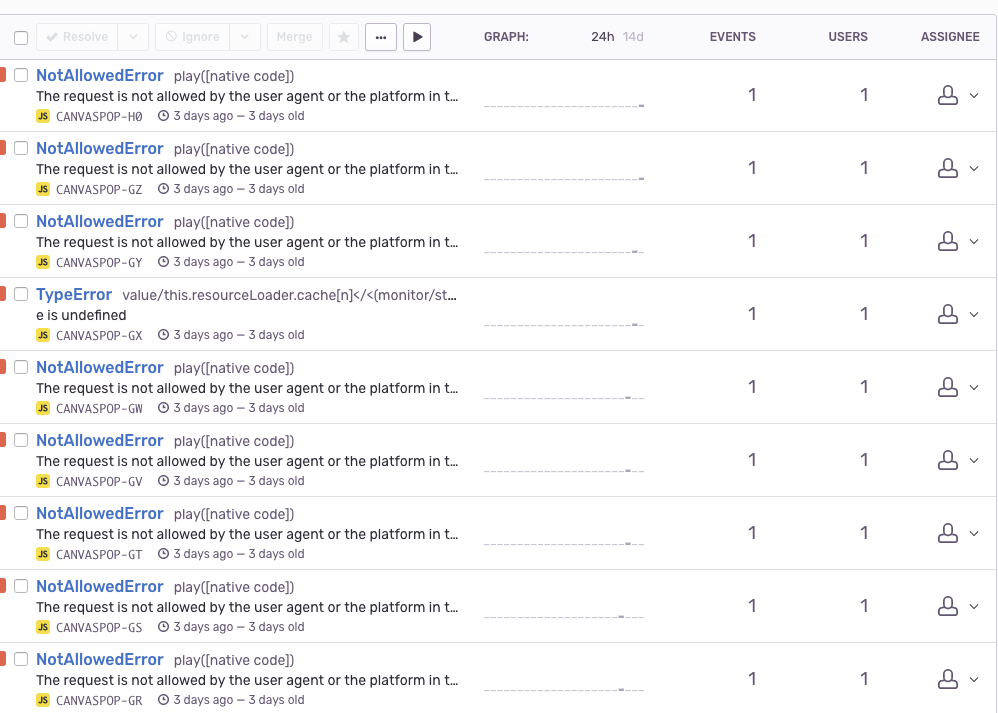The width and height of the screenshot is (998, 713).
Task: Select the CANVASPOP-H0 issue checkbox
Action: click(x=21, y=75)
